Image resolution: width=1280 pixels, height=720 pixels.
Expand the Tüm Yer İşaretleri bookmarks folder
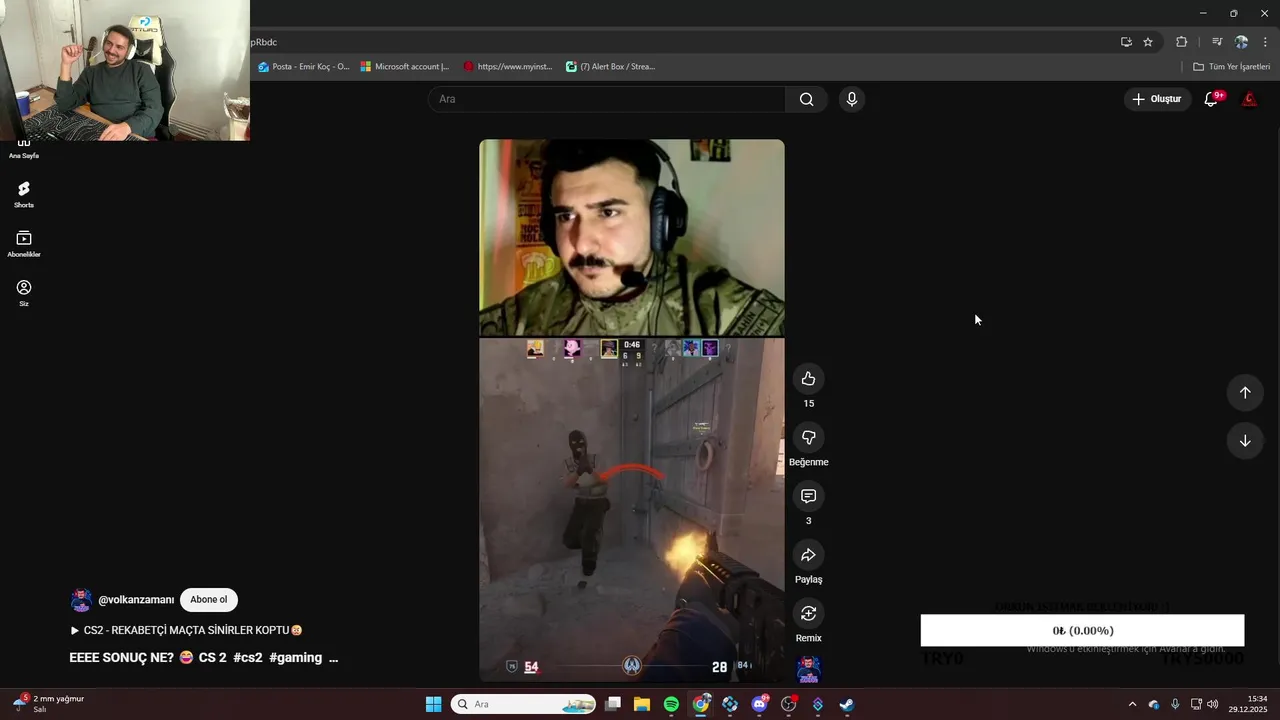coord(1232,67)
